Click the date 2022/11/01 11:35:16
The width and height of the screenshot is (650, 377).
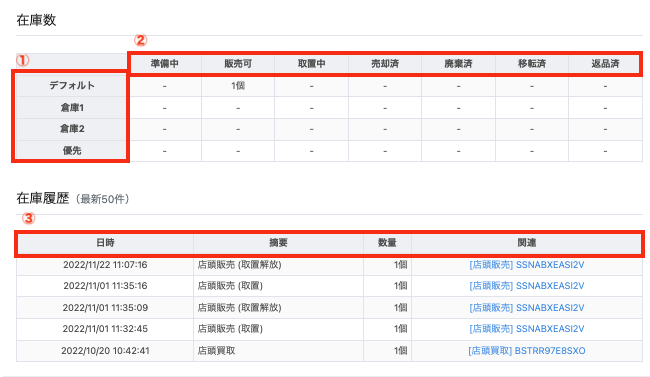105,286
